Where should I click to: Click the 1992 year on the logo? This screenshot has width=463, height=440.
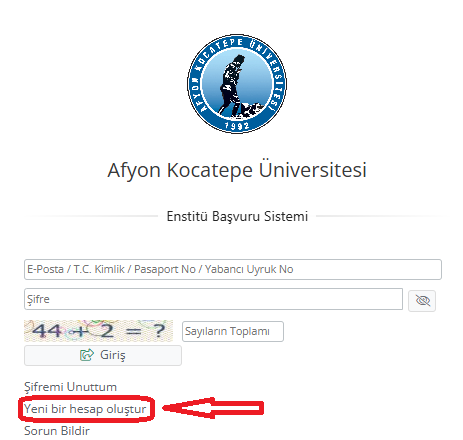[x=237, y=126]
